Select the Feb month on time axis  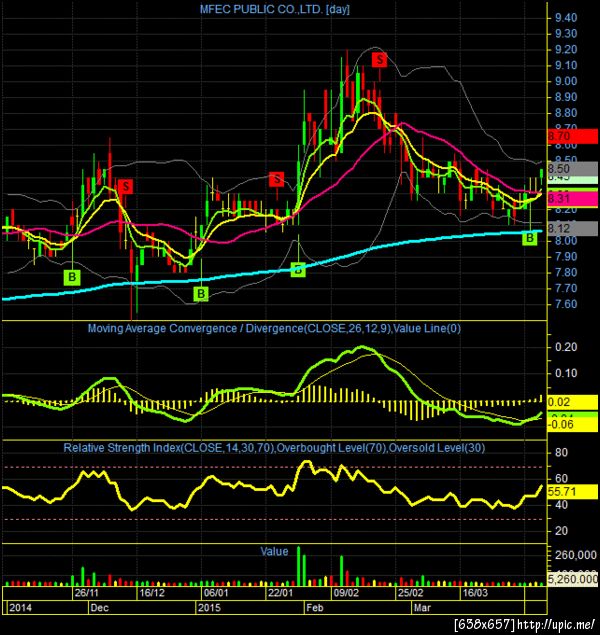tap(315, 607)
